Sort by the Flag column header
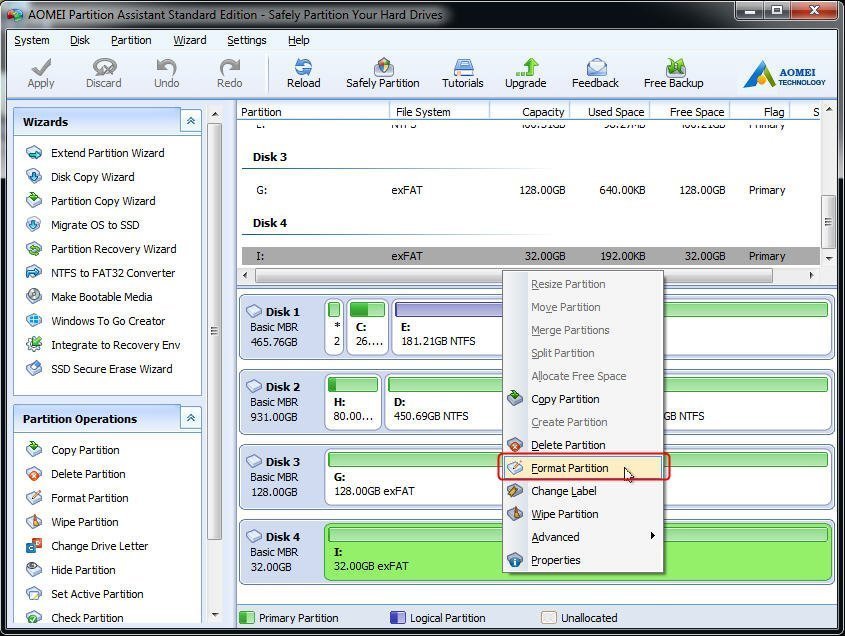The height and width of the screenshot is (636, 845). (x=759, y=112)
